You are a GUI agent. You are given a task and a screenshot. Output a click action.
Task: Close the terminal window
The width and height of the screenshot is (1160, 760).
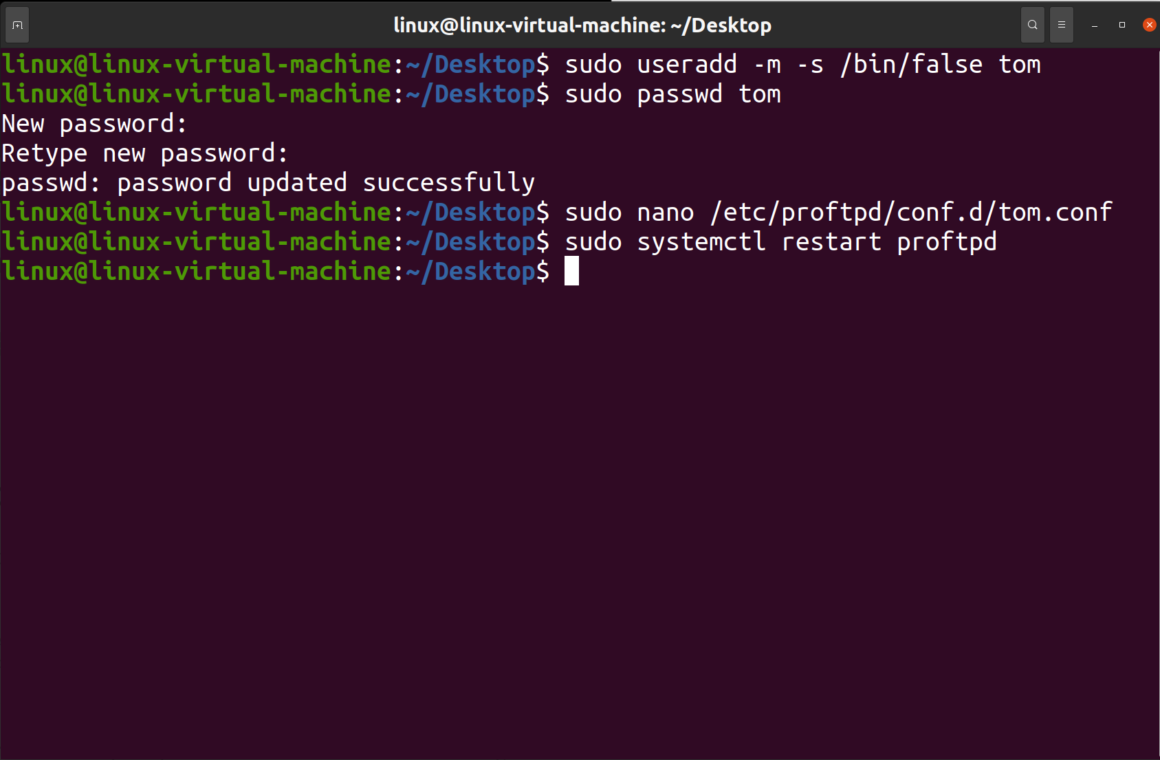(x=1149, y=25)
